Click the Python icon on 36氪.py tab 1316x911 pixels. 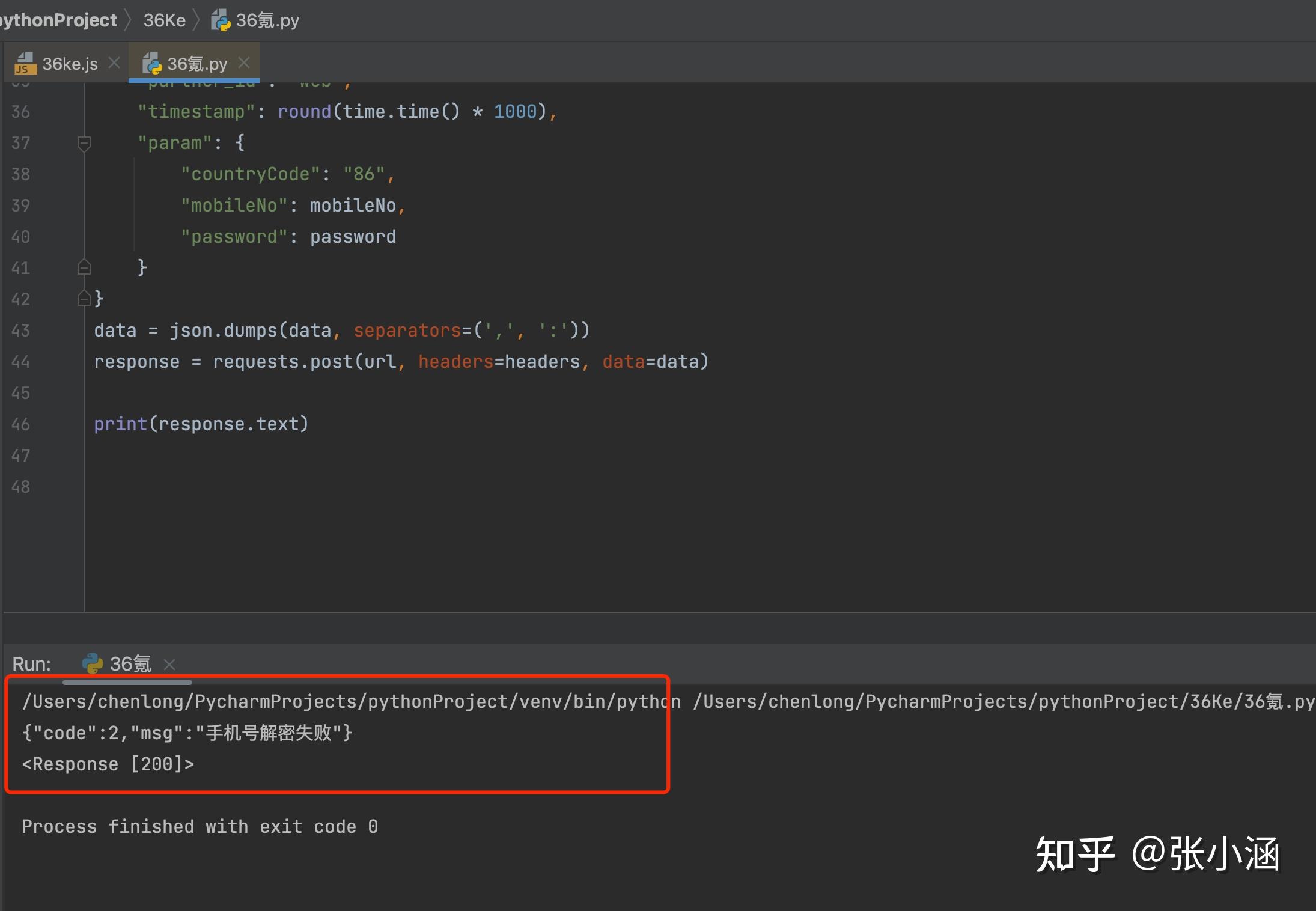coord(151,63)
